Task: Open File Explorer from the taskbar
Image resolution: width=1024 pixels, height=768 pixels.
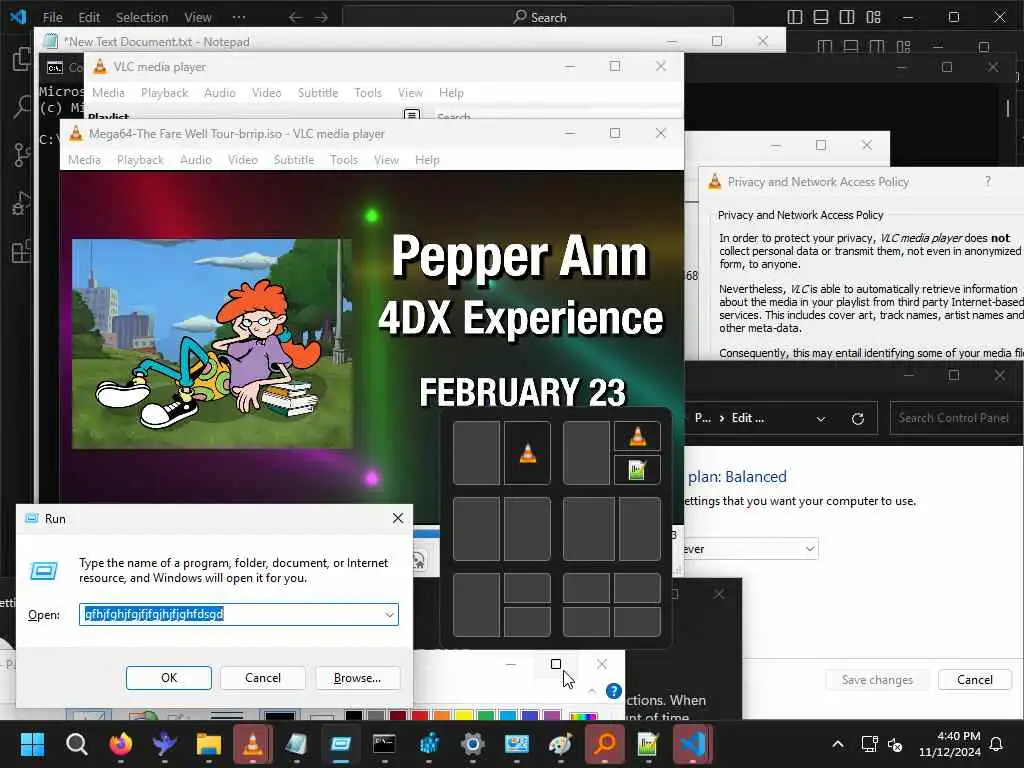Action: 208,744
